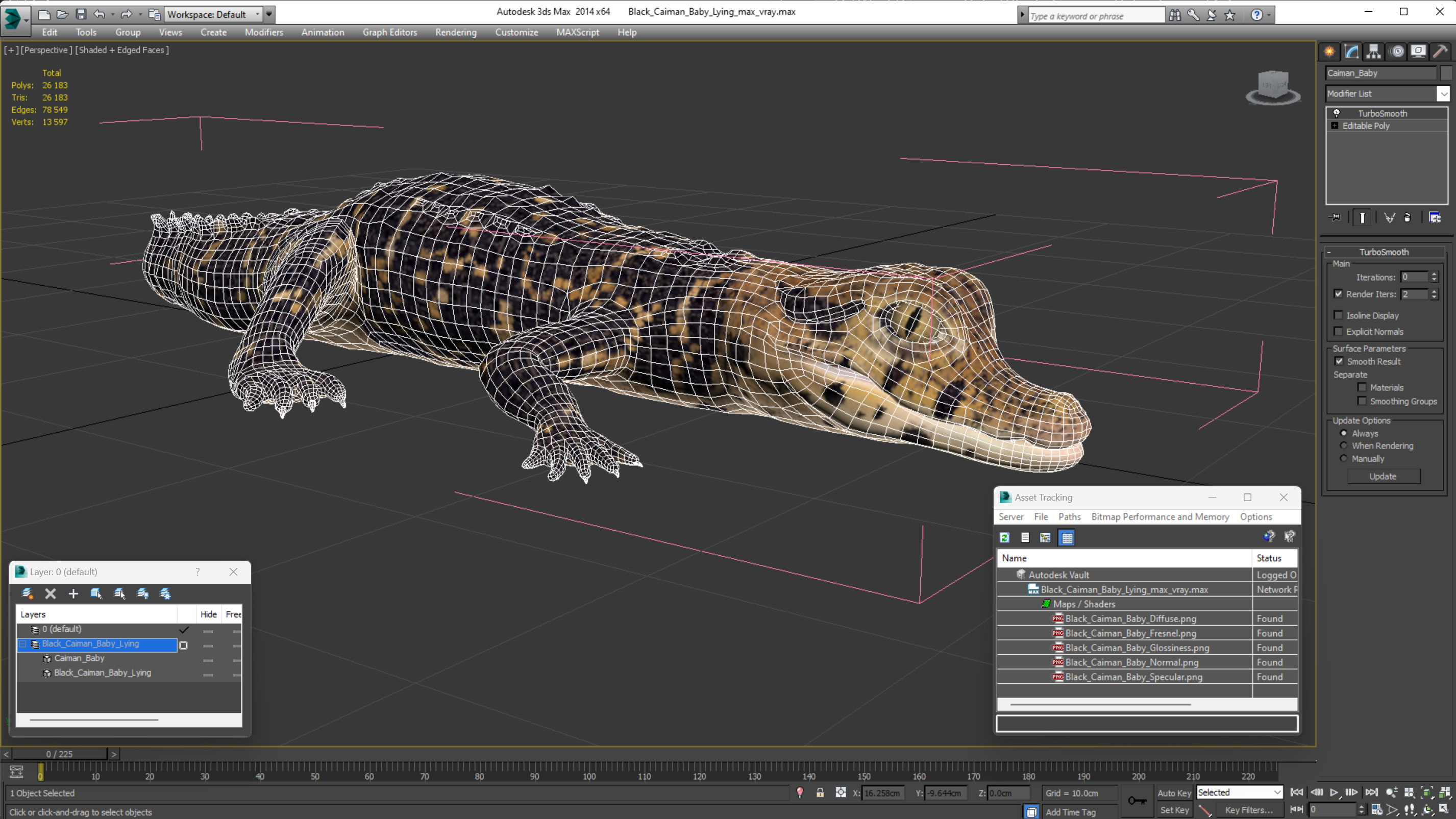The height and width of the screenshot is (819, 1456).
Task: Select the Always update option
Action: pyautogui.click(x=1344, y=433)
